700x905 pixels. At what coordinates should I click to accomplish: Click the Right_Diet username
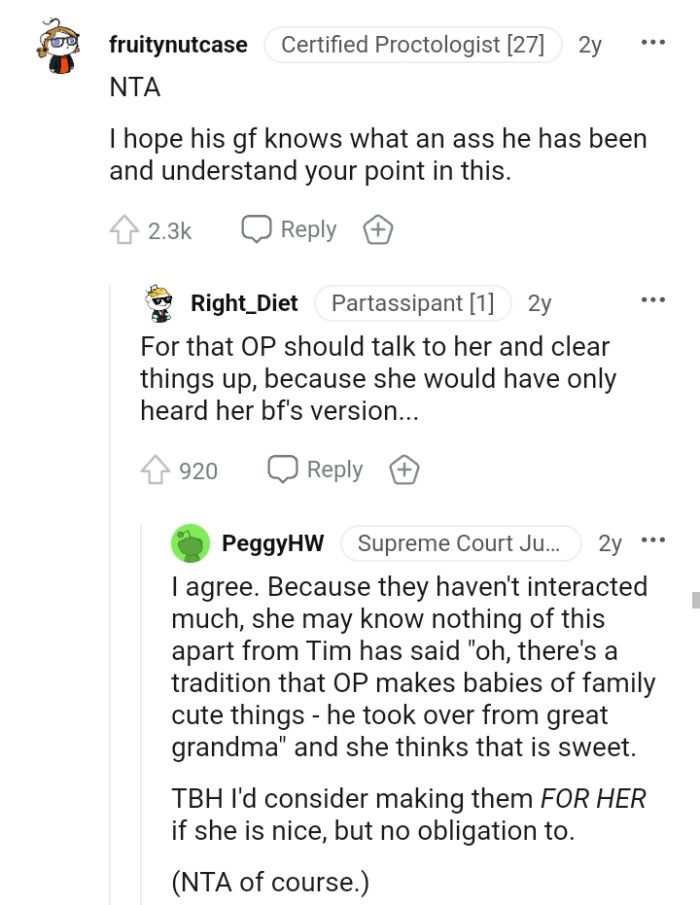243,303
